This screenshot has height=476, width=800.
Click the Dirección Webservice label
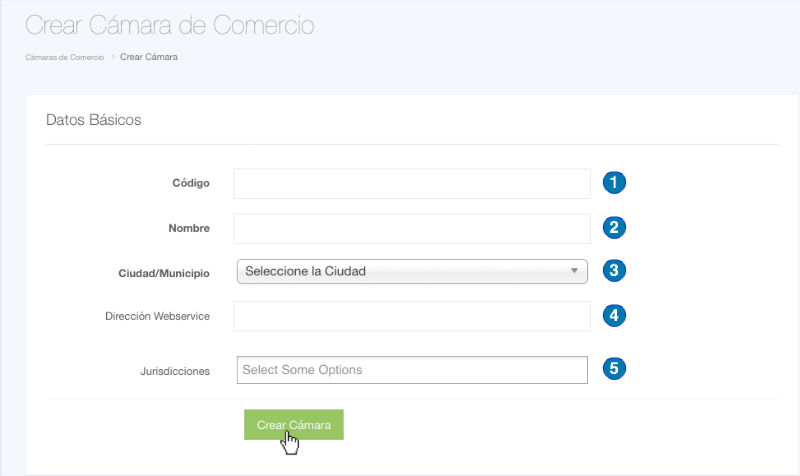coord(157,316)
